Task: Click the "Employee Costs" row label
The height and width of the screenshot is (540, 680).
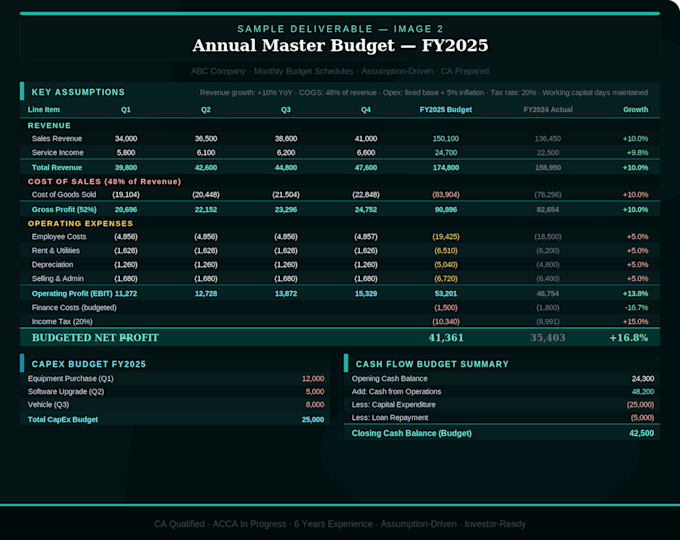Action: point(59,237)
